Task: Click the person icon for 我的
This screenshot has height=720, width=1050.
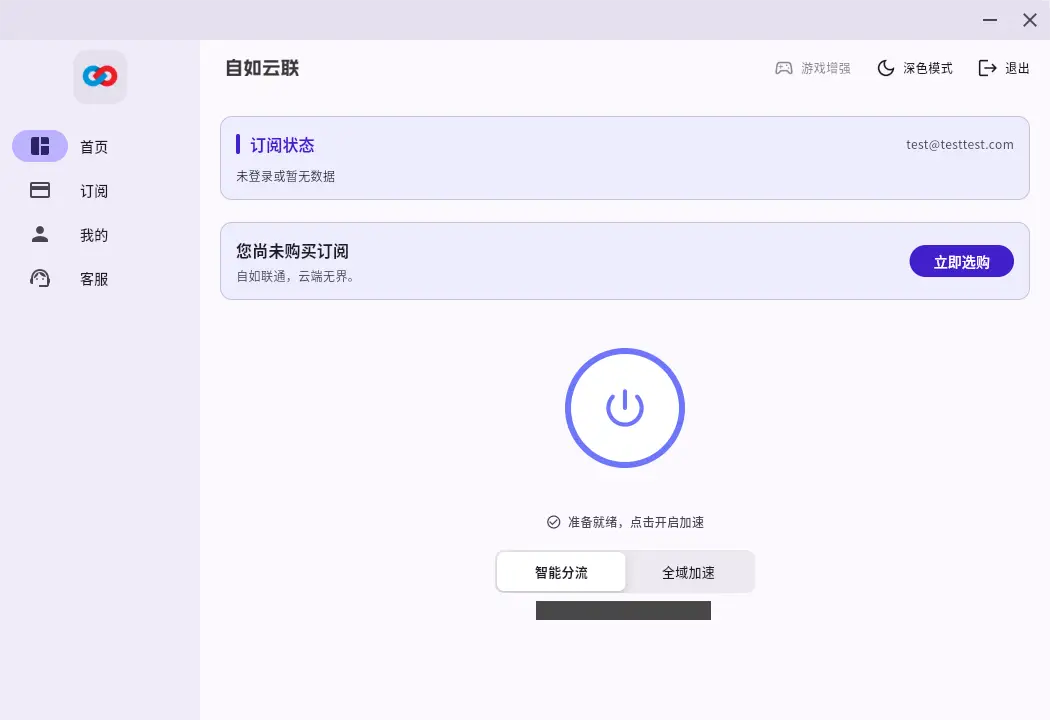Action: click(x=40, y=234)
